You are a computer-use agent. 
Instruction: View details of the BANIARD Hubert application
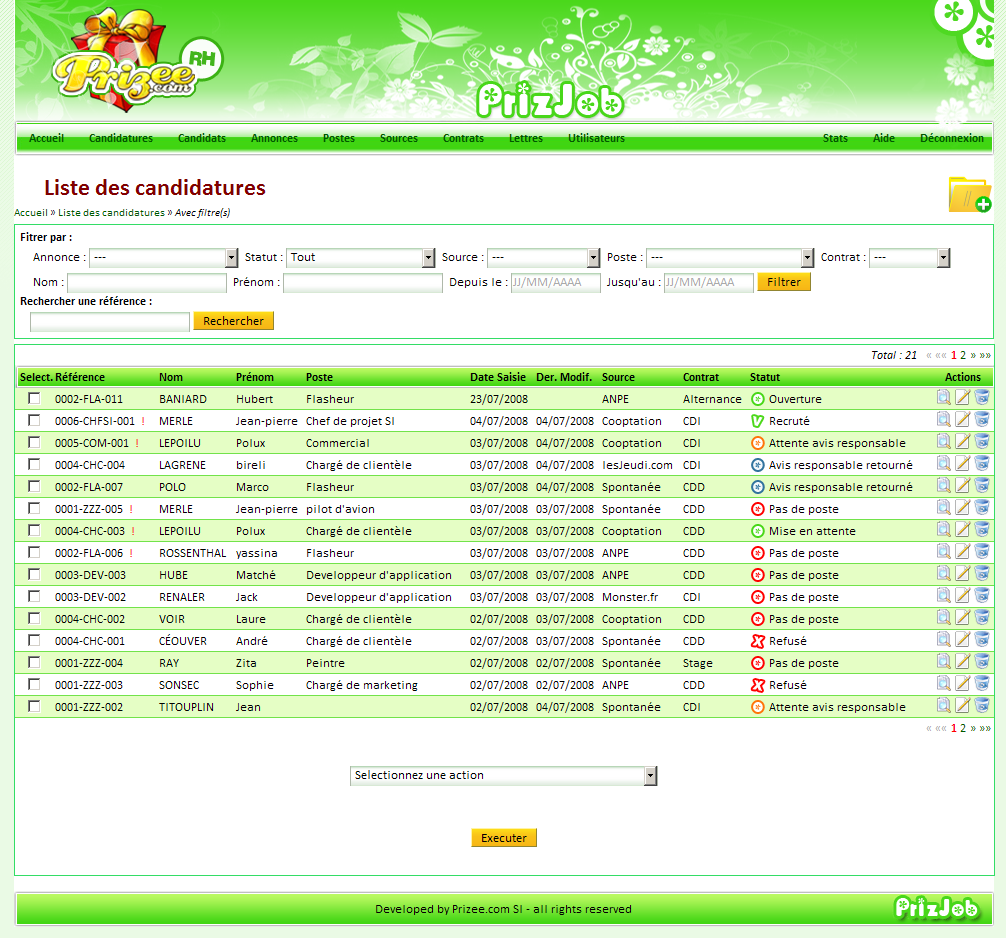click(x=944, y=398)
